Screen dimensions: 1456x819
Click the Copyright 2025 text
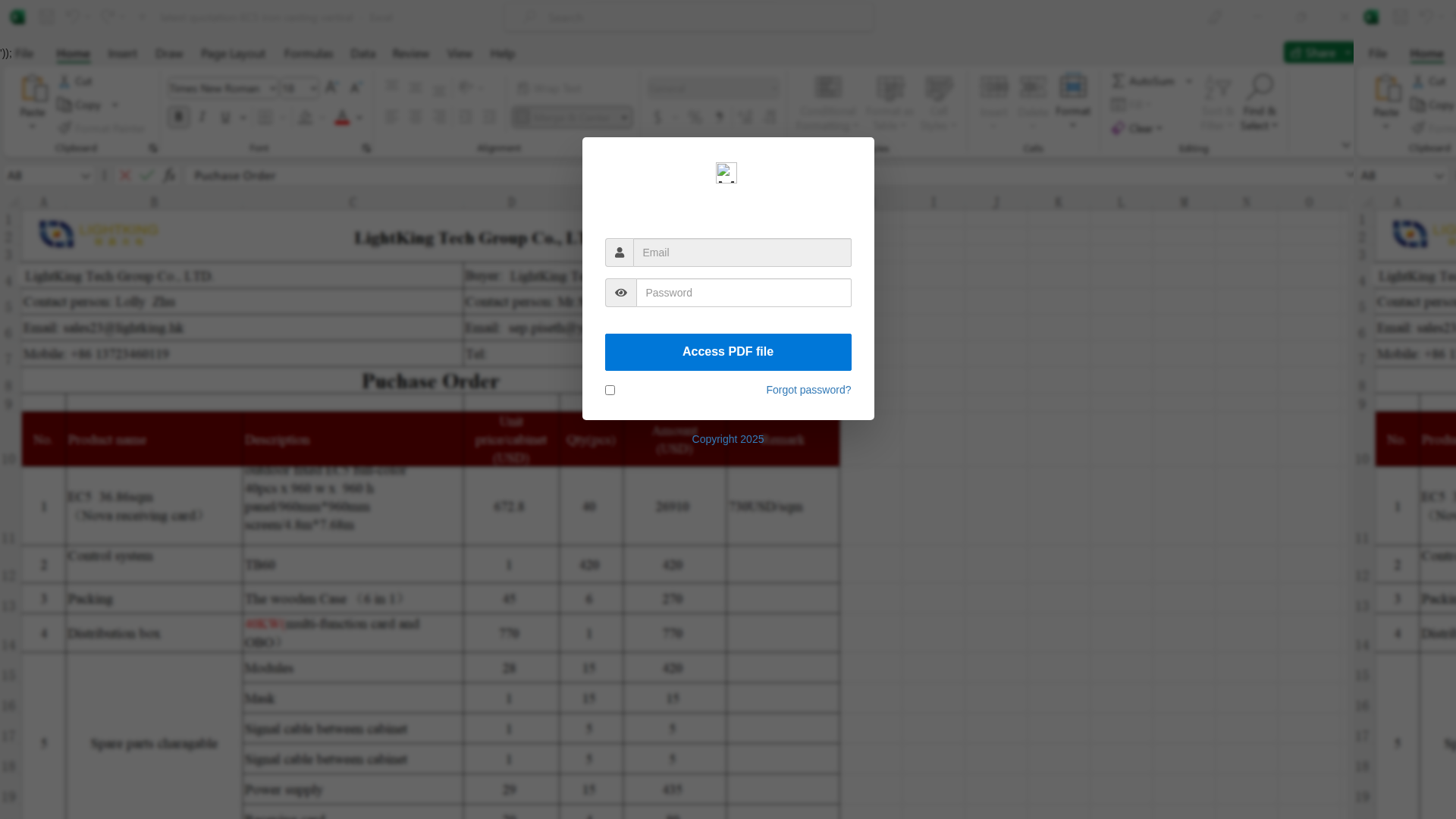pyautogui.click(x=728, y=439)
